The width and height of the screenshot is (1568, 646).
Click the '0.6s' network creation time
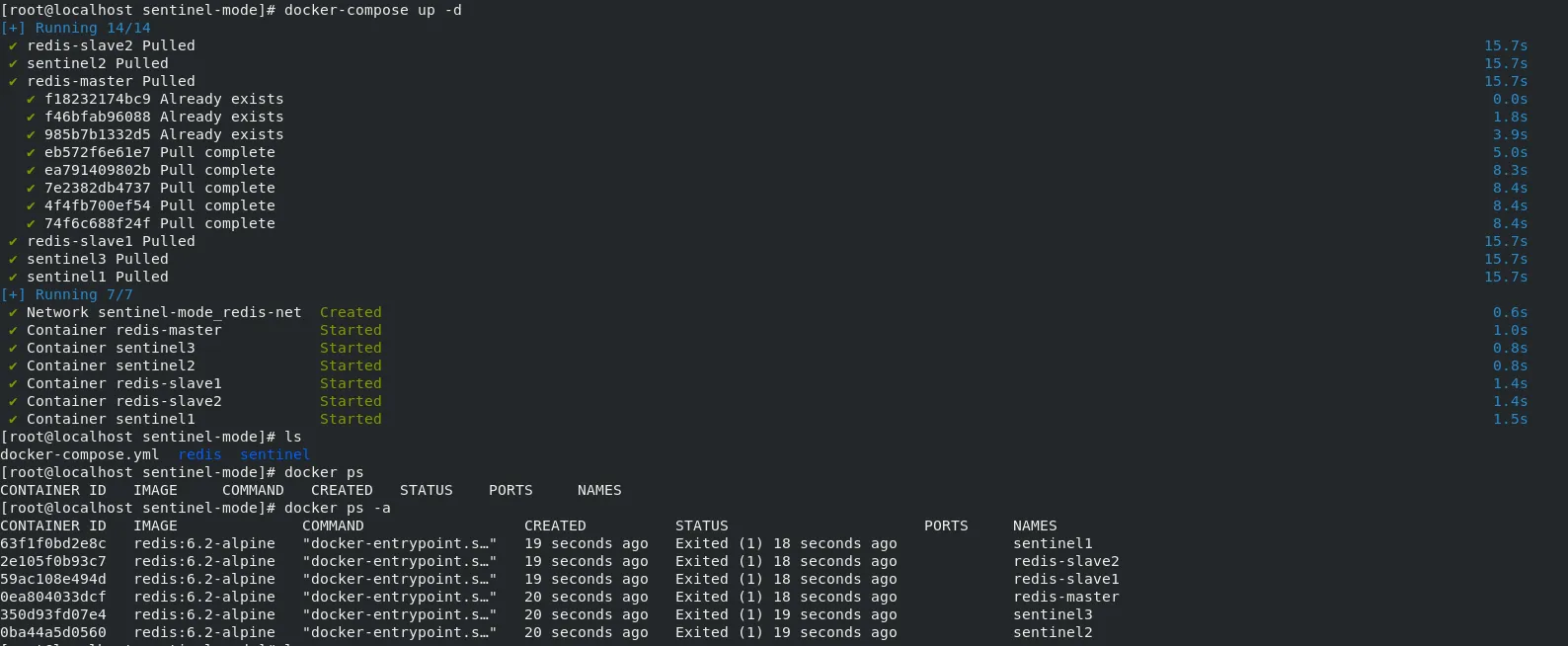point(1511,312)
